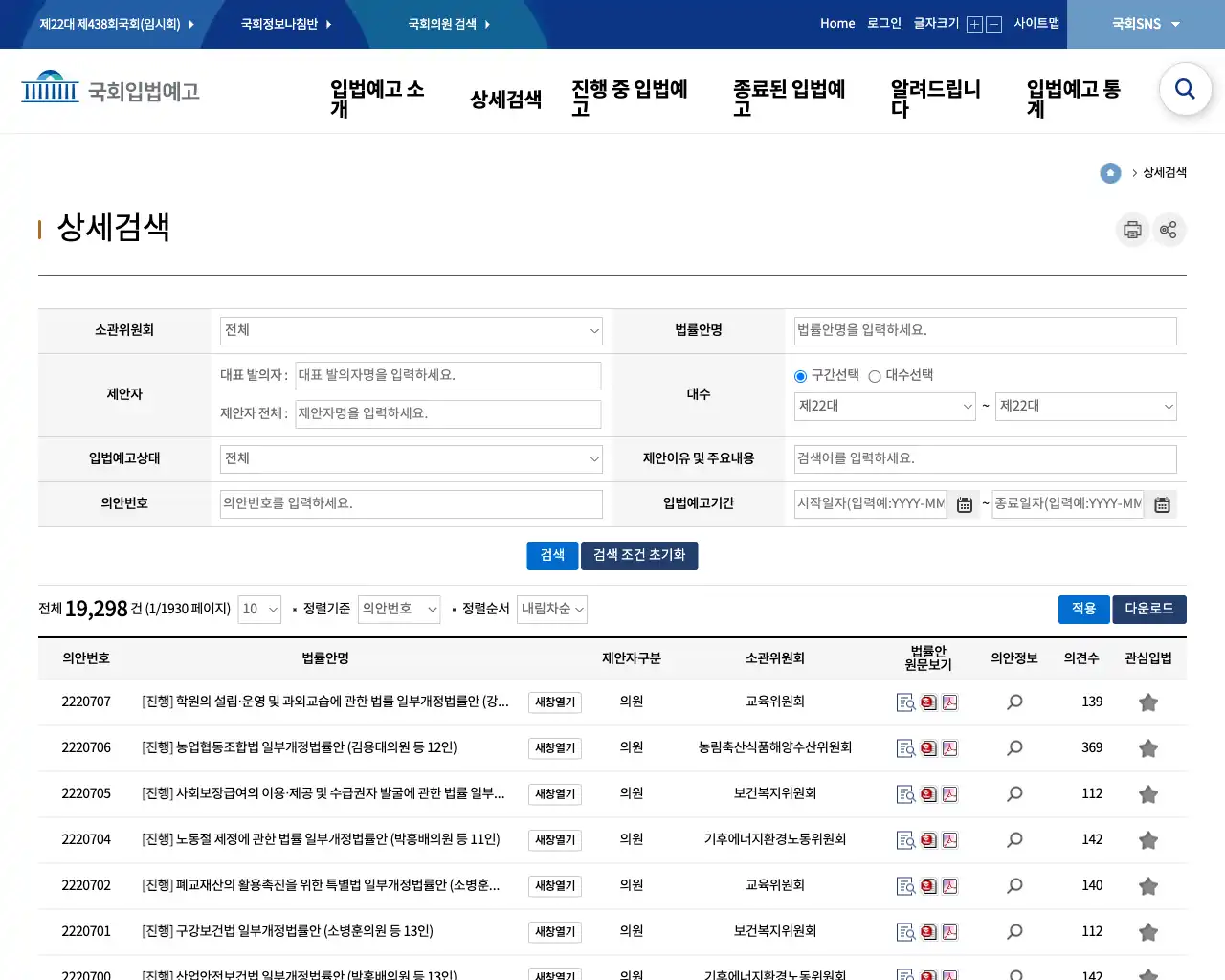
Task: Open the 입법예고 소개 menu
Action: 377,99
